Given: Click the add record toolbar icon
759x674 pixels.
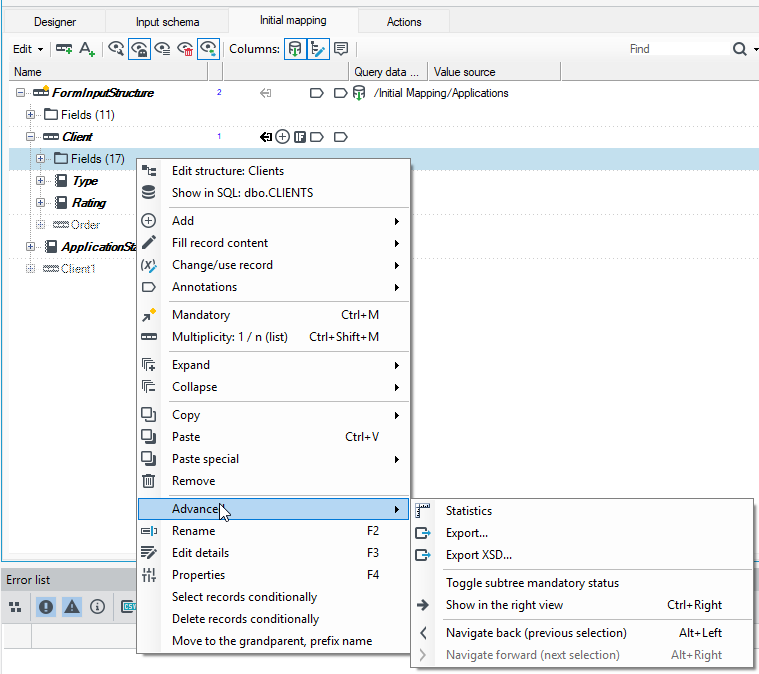Looking at the screenshot, I should click(64, 49).
